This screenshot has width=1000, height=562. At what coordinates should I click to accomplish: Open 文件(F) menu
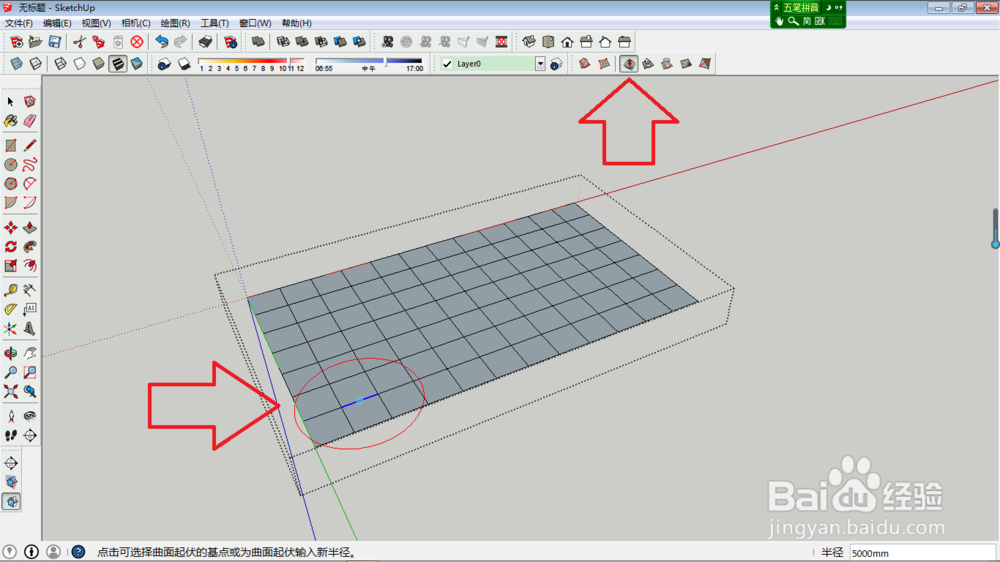[x=18, y=23]
